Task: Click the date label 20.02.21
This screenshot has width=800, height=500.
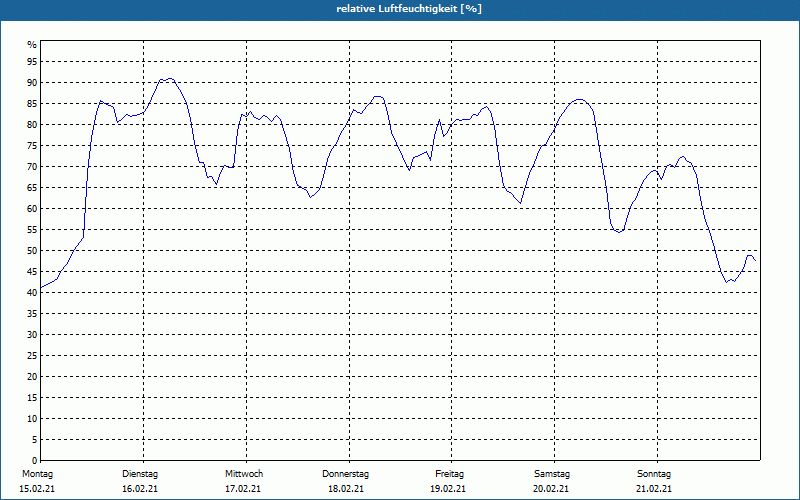Action: coord(551,489)
